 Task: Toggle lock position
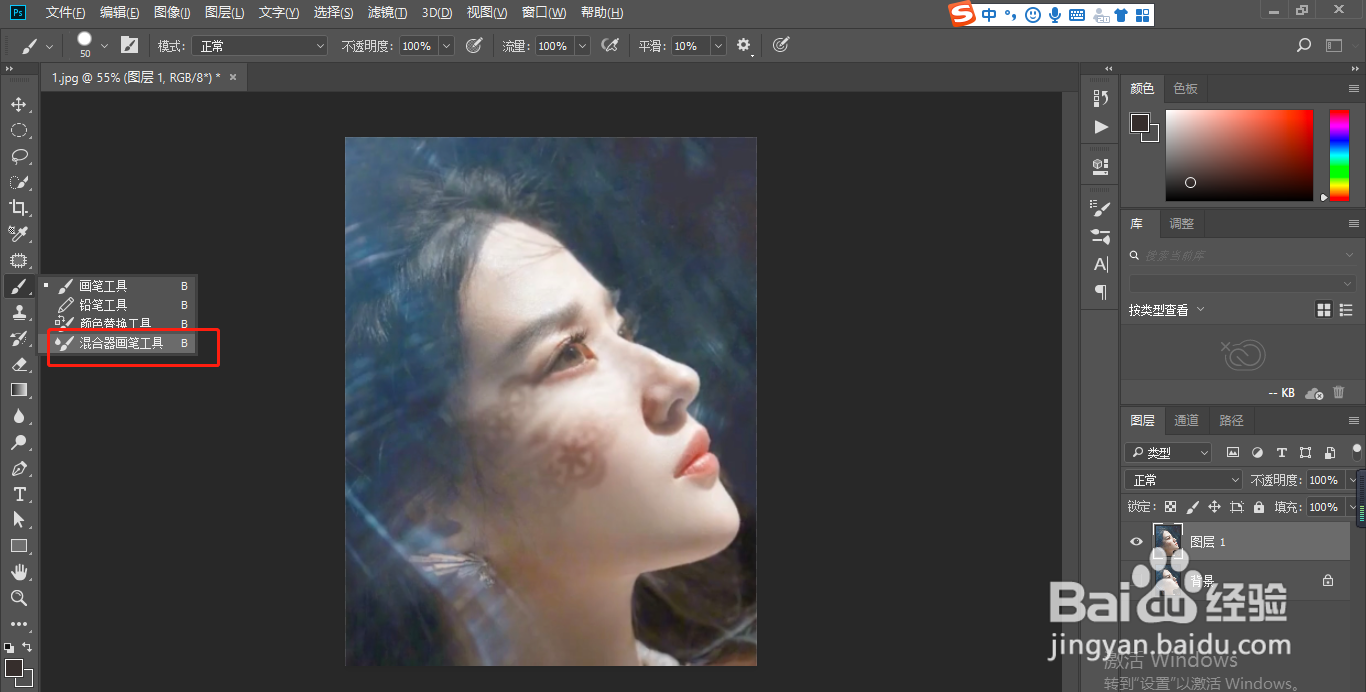(1214, 507)
